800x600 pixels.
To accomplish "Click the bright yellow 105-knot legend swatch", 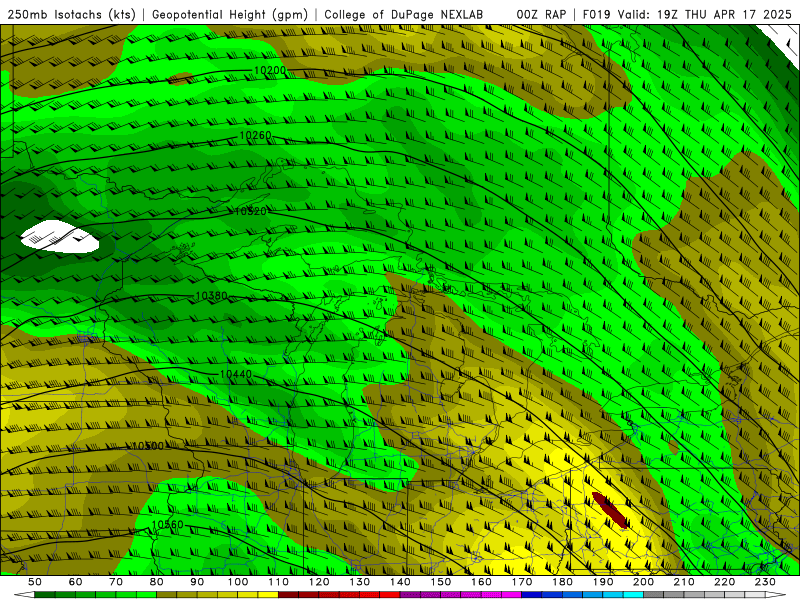I will pyautogui.click(x=268, y=594).
